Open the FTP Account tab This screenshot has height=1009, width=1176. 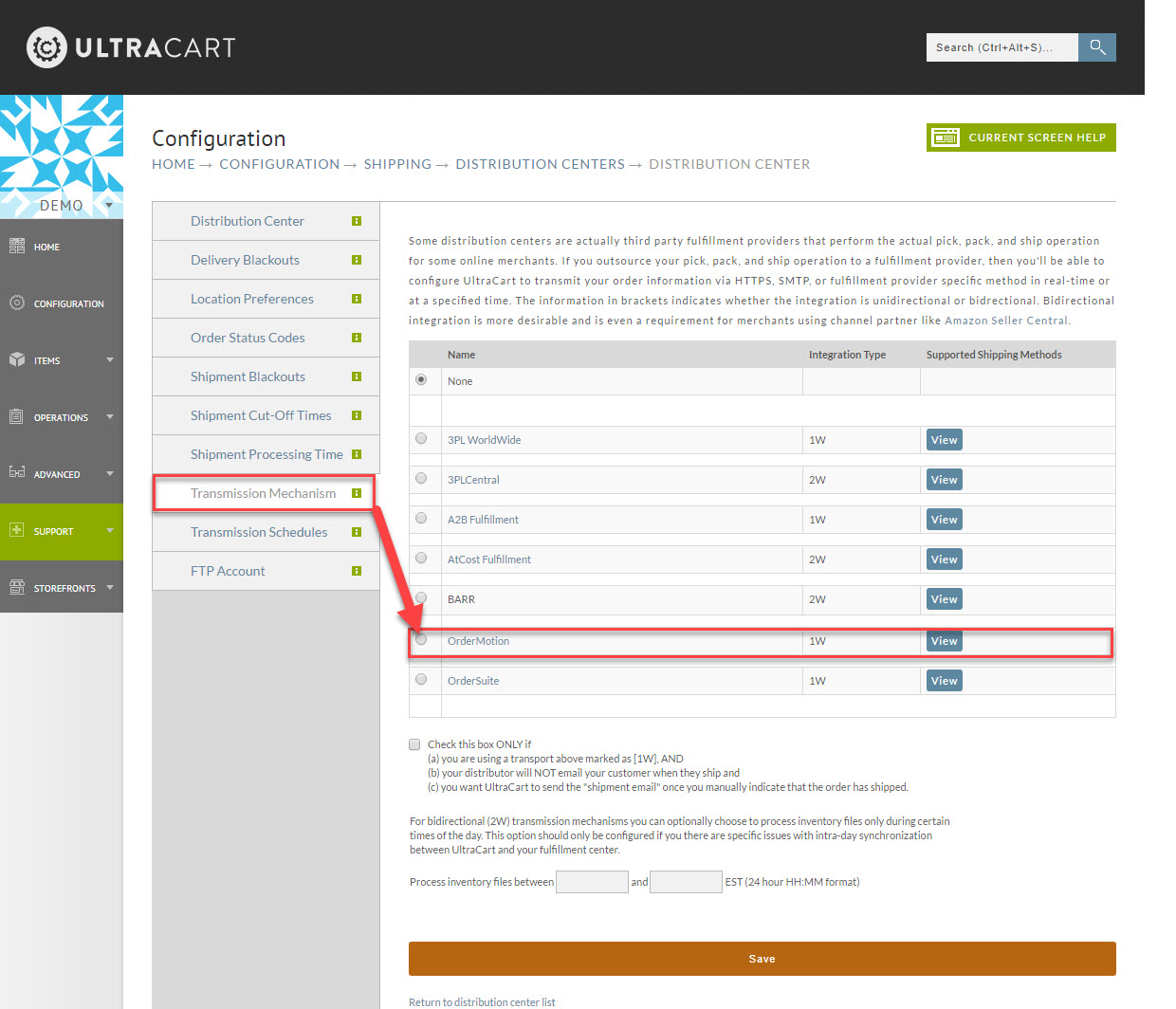266,571
